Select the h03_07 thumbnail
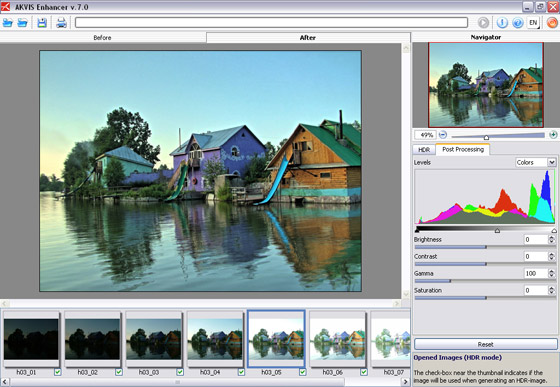The image size is (560, 387). click(391, 339)
